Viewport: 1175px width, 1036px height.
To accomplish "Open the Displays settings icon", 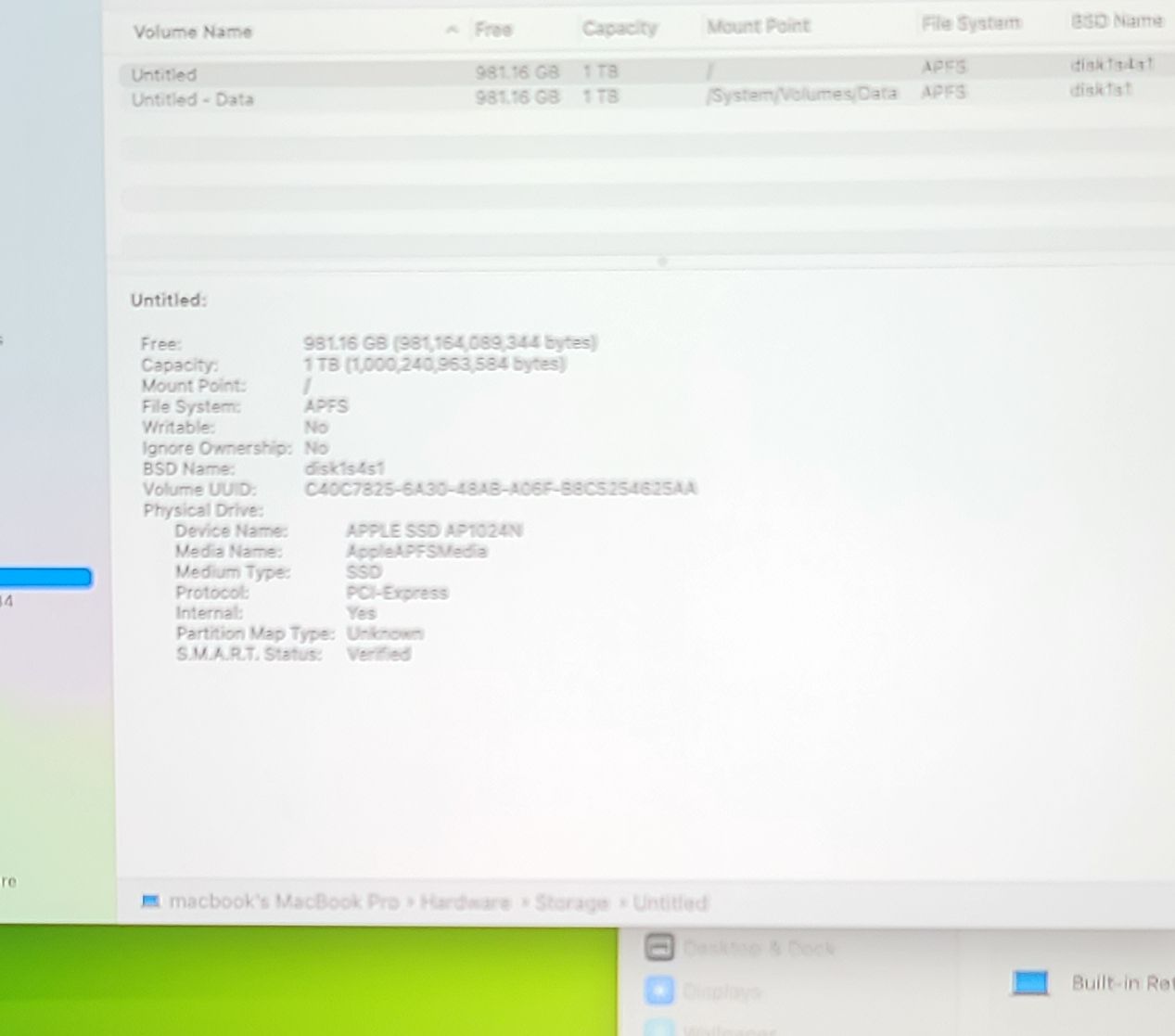I will click(x=659, y=991).
